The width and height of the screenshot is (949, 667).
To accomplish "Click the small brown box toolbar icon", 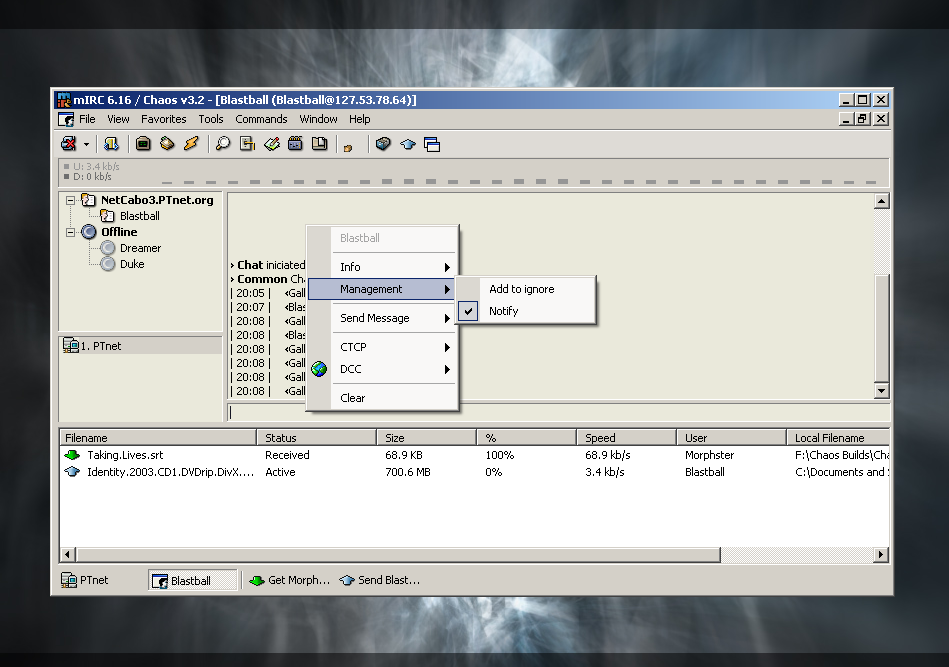I will pos(348,147).
